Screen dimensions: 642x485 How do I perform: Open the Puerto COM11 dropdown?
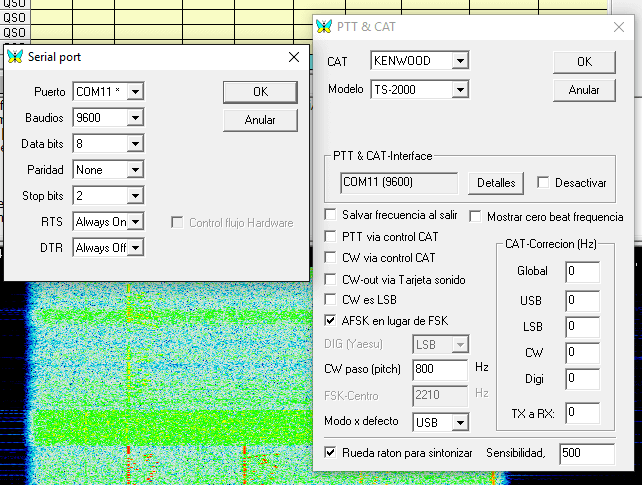tap(135, 92)
